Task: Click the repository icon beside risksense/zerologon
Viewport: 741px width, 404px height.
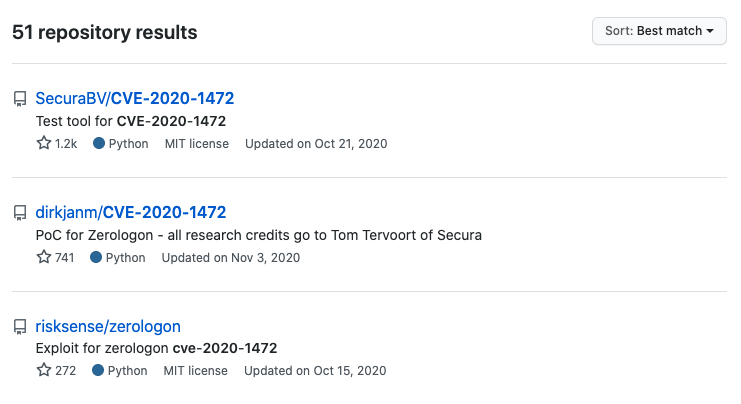Action: click(x=20, y=327)
